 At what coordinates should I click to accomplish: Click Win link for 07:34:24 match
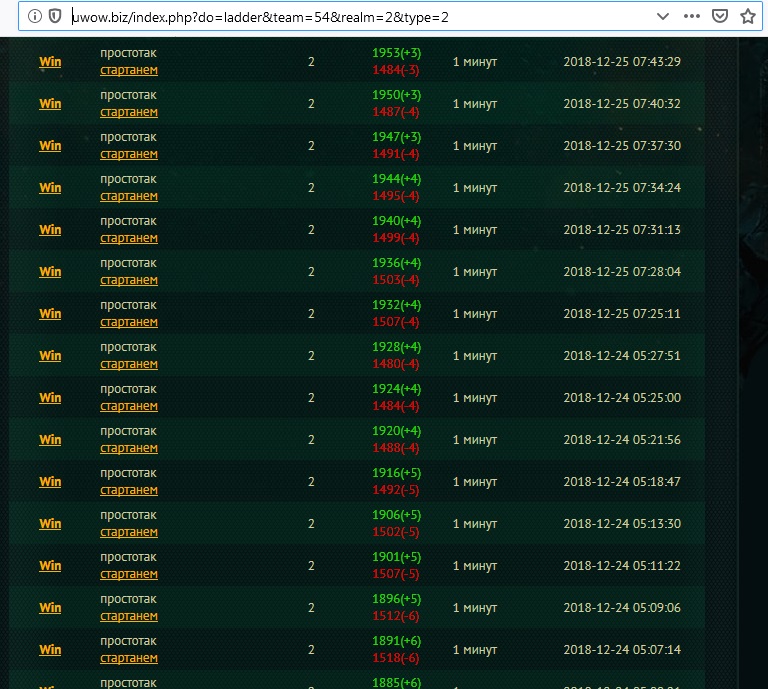[x=50, y=188]
